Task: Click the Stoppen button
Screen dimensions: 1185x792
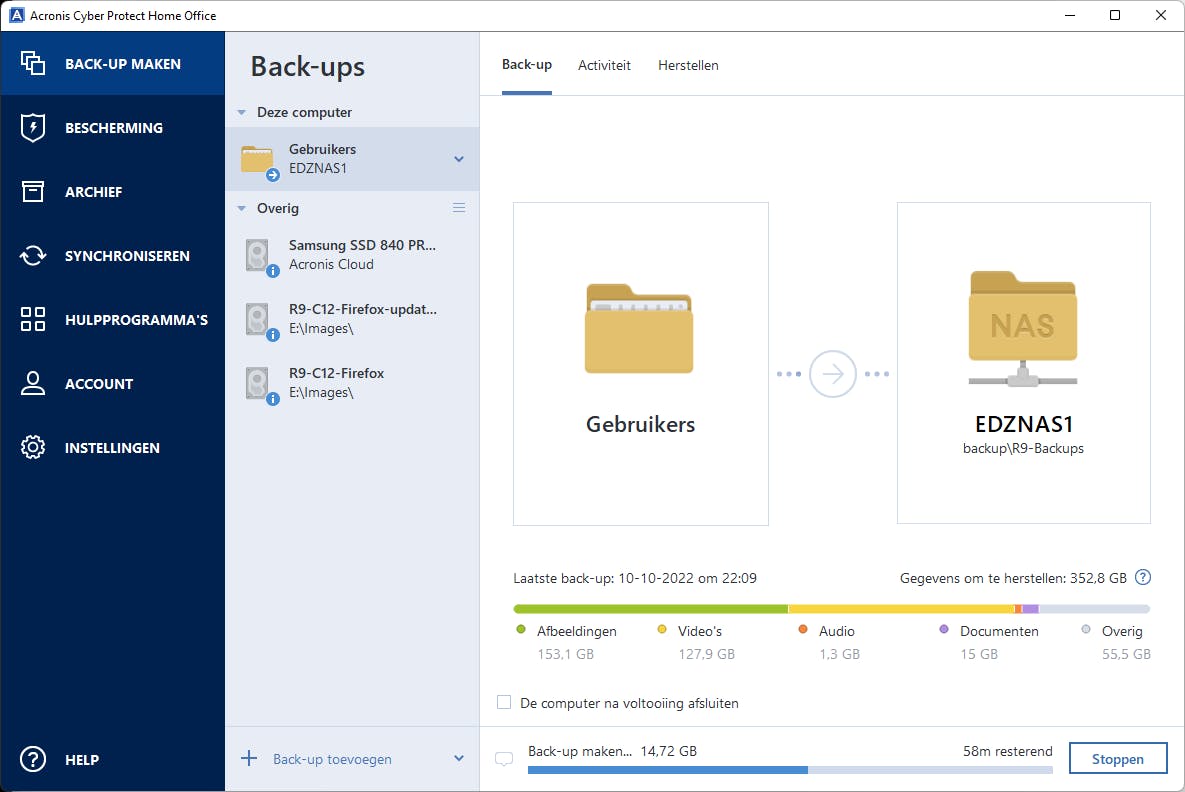Action: click(x=1118, y=759)
